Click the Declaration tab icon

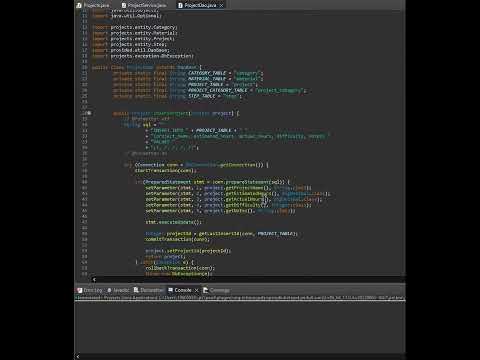click(136, 290)
